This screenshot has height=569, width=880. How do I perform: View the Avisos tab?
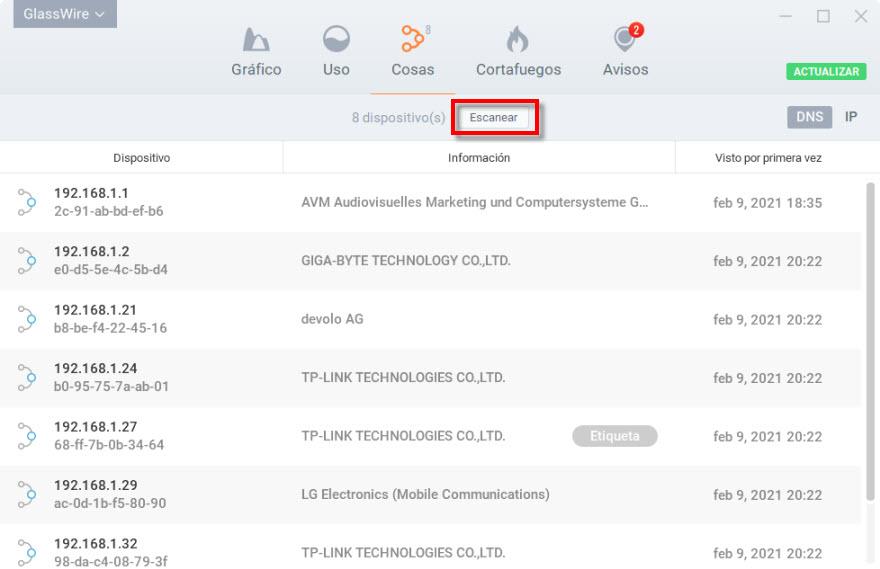(625, 52)
